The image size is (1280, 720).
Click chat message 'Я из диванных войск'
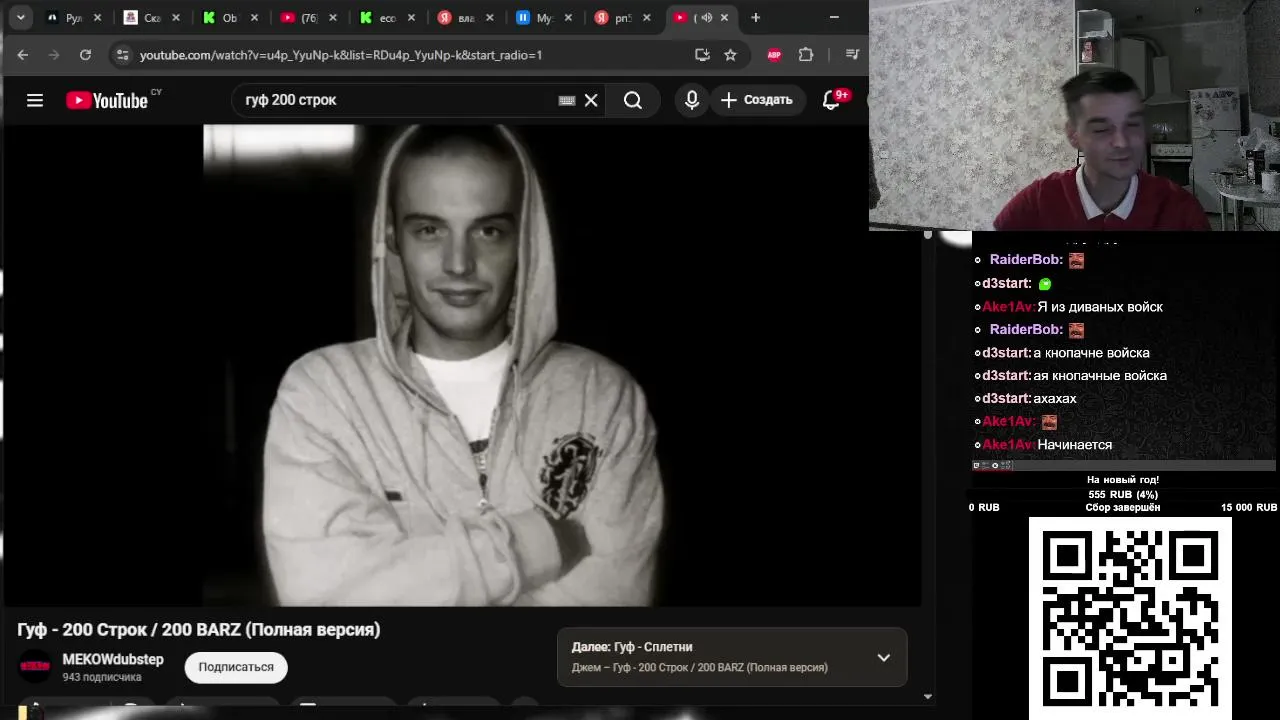(x=1100, y=307)
